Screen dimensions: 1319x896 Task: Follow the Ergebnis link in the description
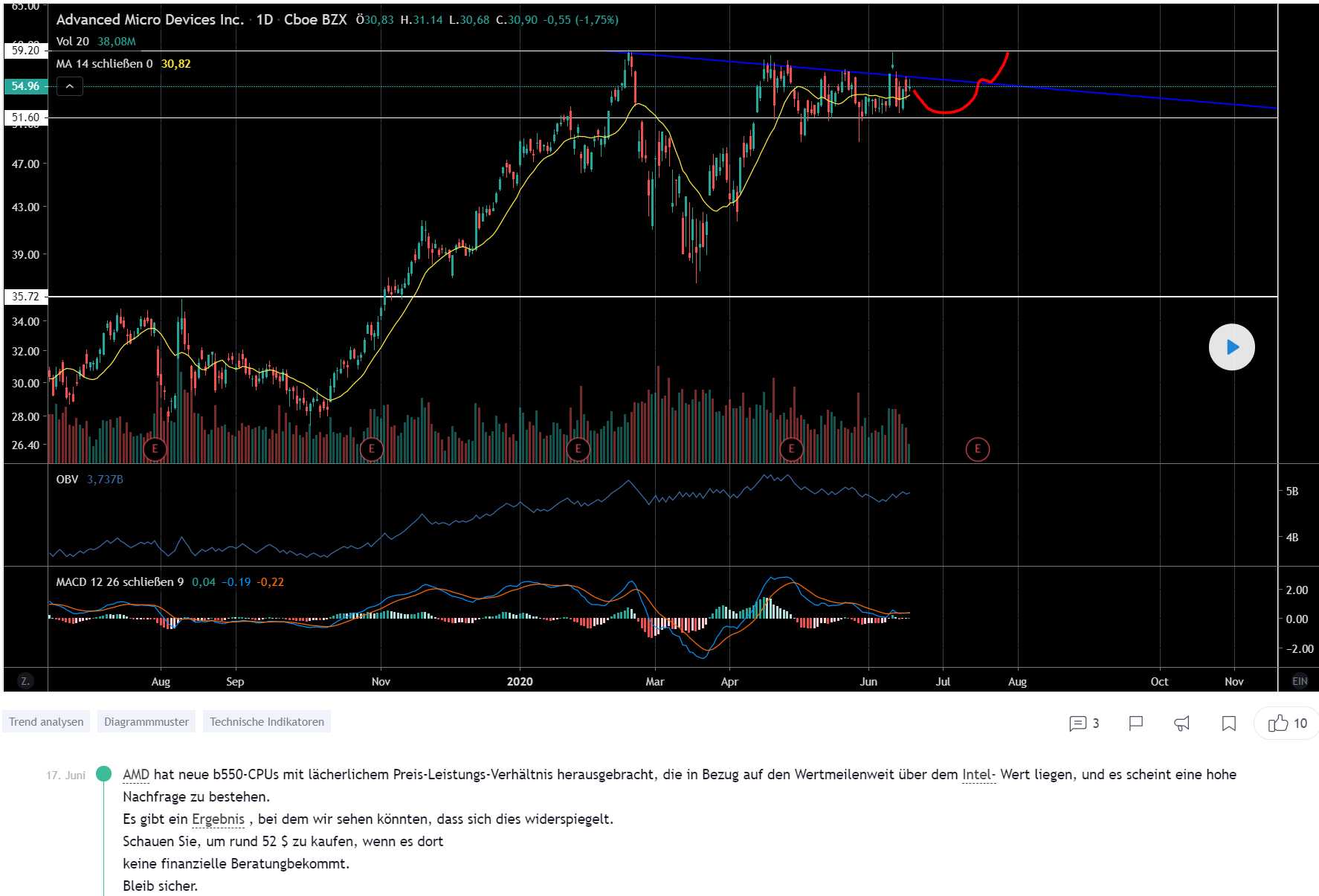[218, 819]
